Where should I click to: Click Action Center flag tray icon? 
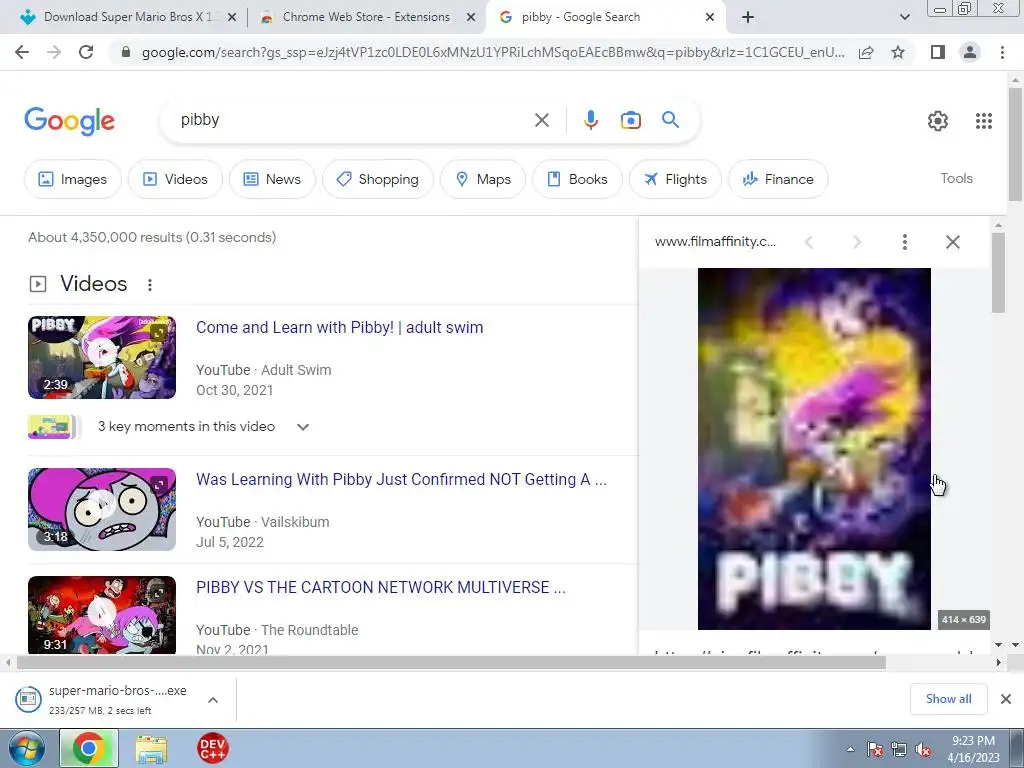(x=875, y=750)
